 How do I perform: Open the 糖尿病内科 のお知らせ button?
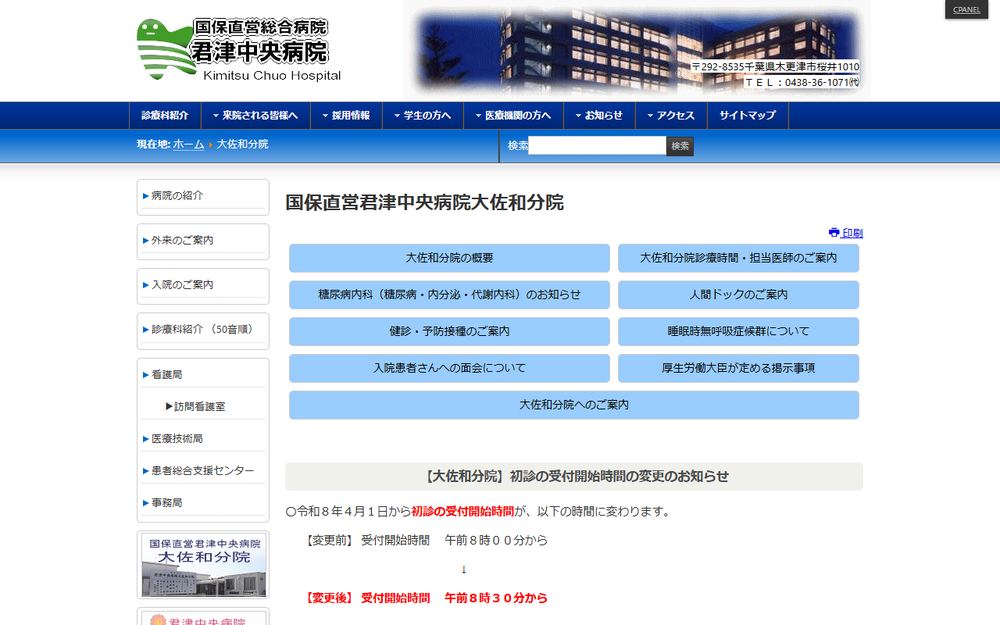(x=449, y=295)
